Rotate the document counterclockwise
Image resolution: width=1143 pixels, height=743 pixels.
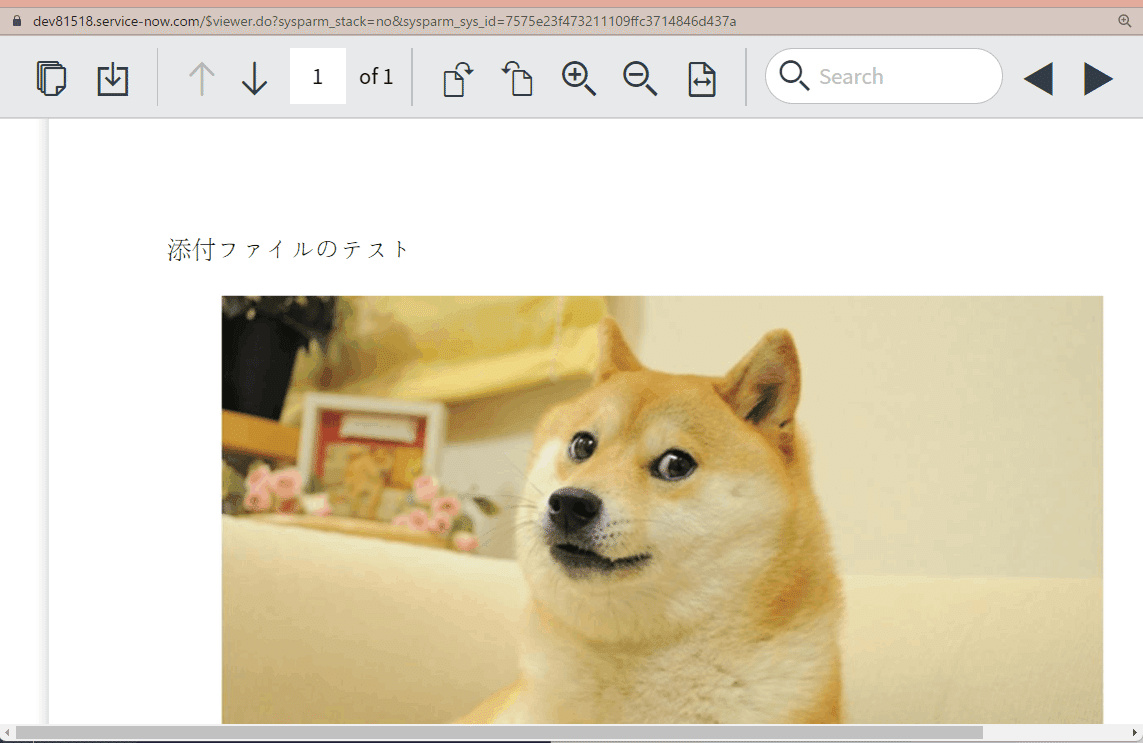[x=518, y=79]
